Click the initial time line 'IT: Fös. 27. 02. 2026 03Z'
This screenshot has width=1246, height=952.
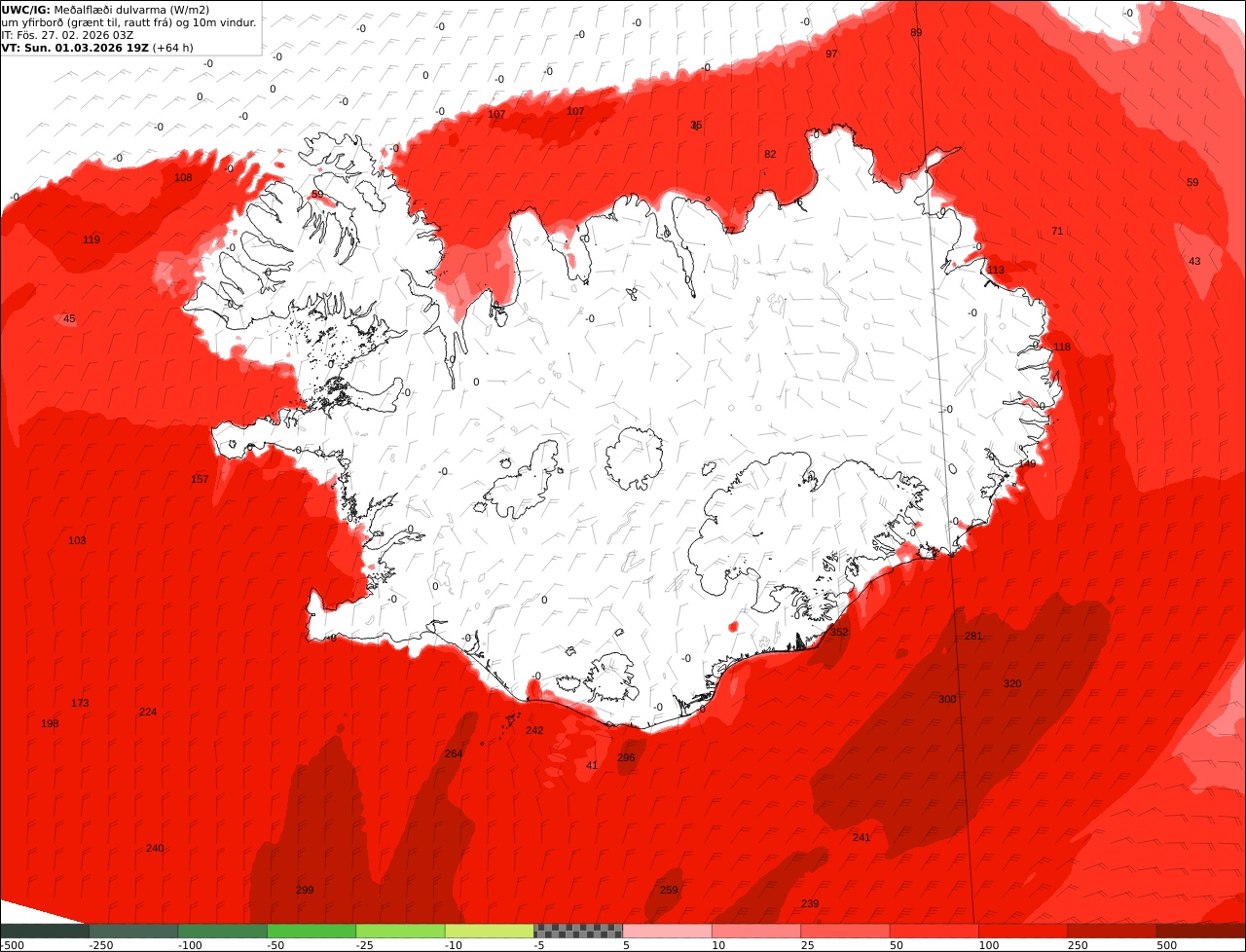(68, 35)
